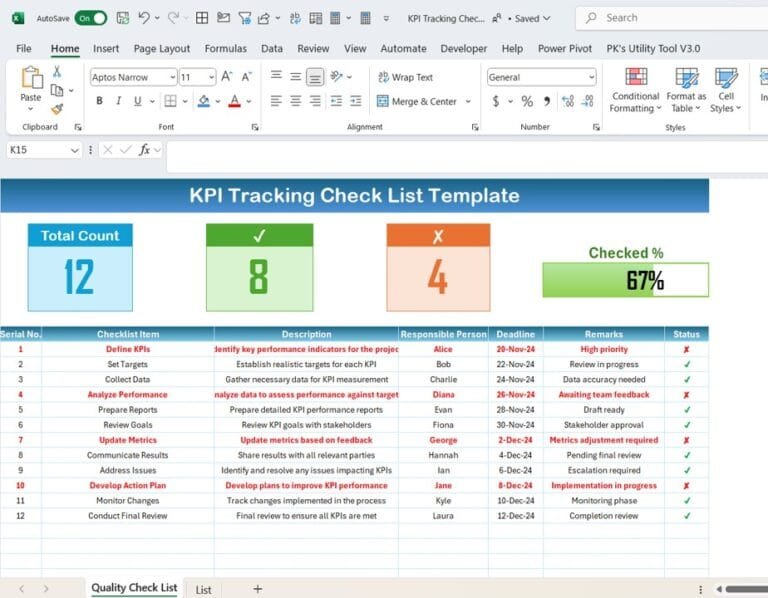Undo the last action
This screenshot has width=768, height=598.
point(144,18)
